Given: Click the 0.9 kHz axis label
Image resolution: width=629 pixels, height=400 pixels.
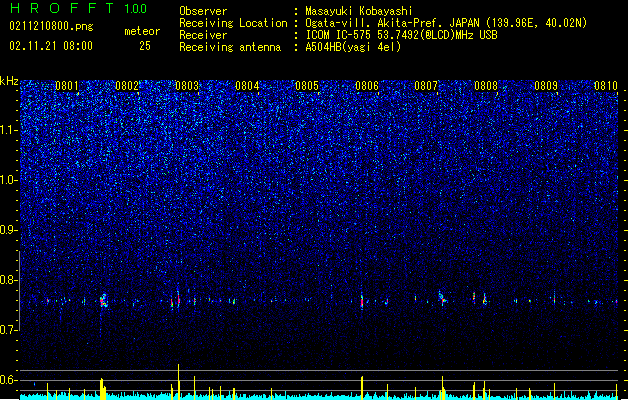Looking at the screenshot, I should click(9, 230).
